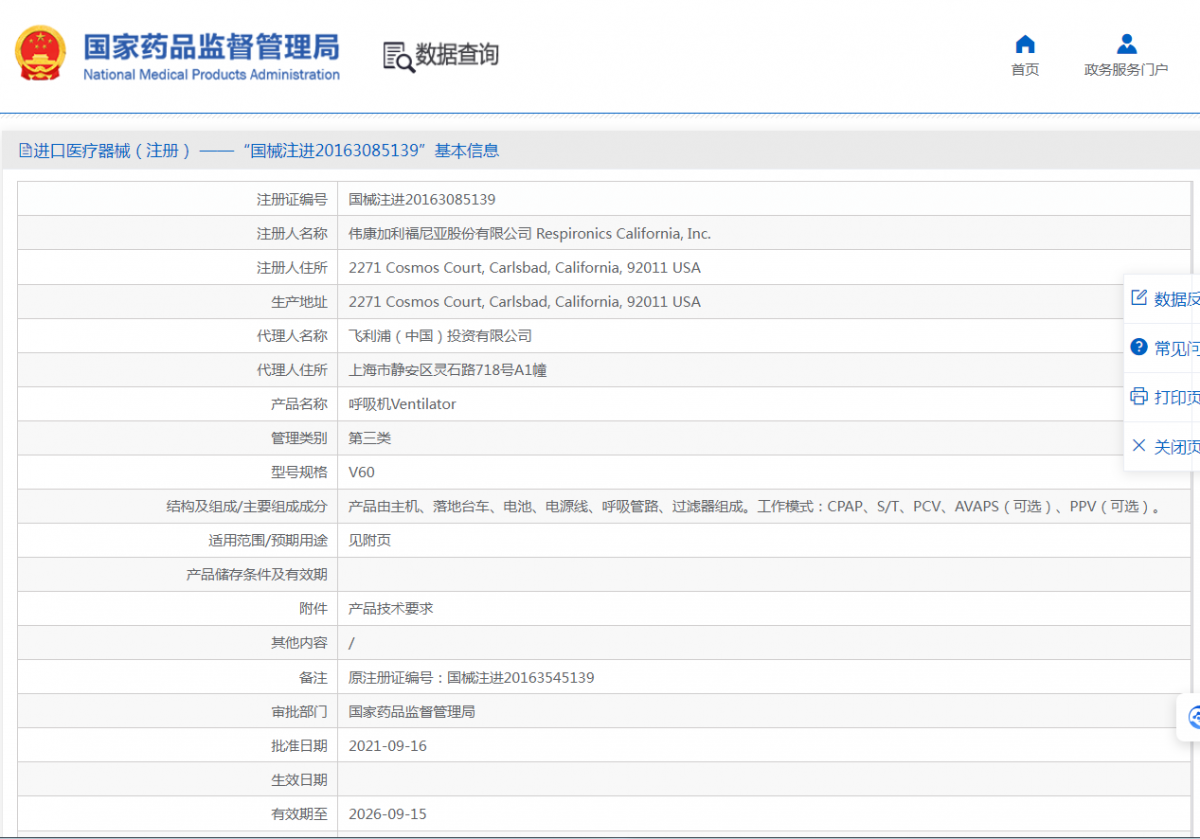Click the product composition description text
Screen dimensions: 1200x839
tap(755, 506)
